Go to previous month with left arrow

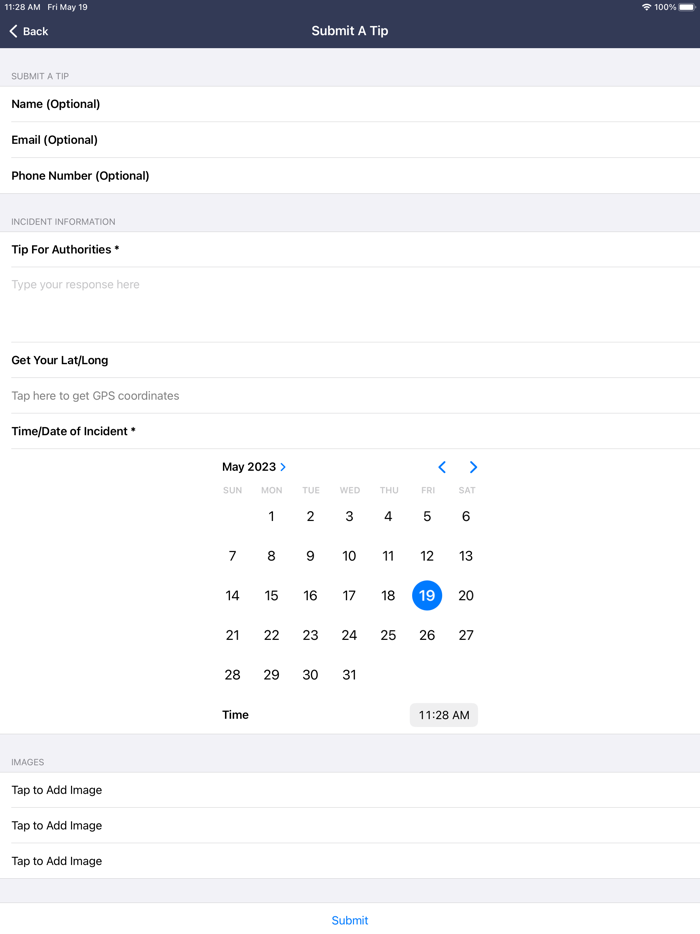(442, 468)
